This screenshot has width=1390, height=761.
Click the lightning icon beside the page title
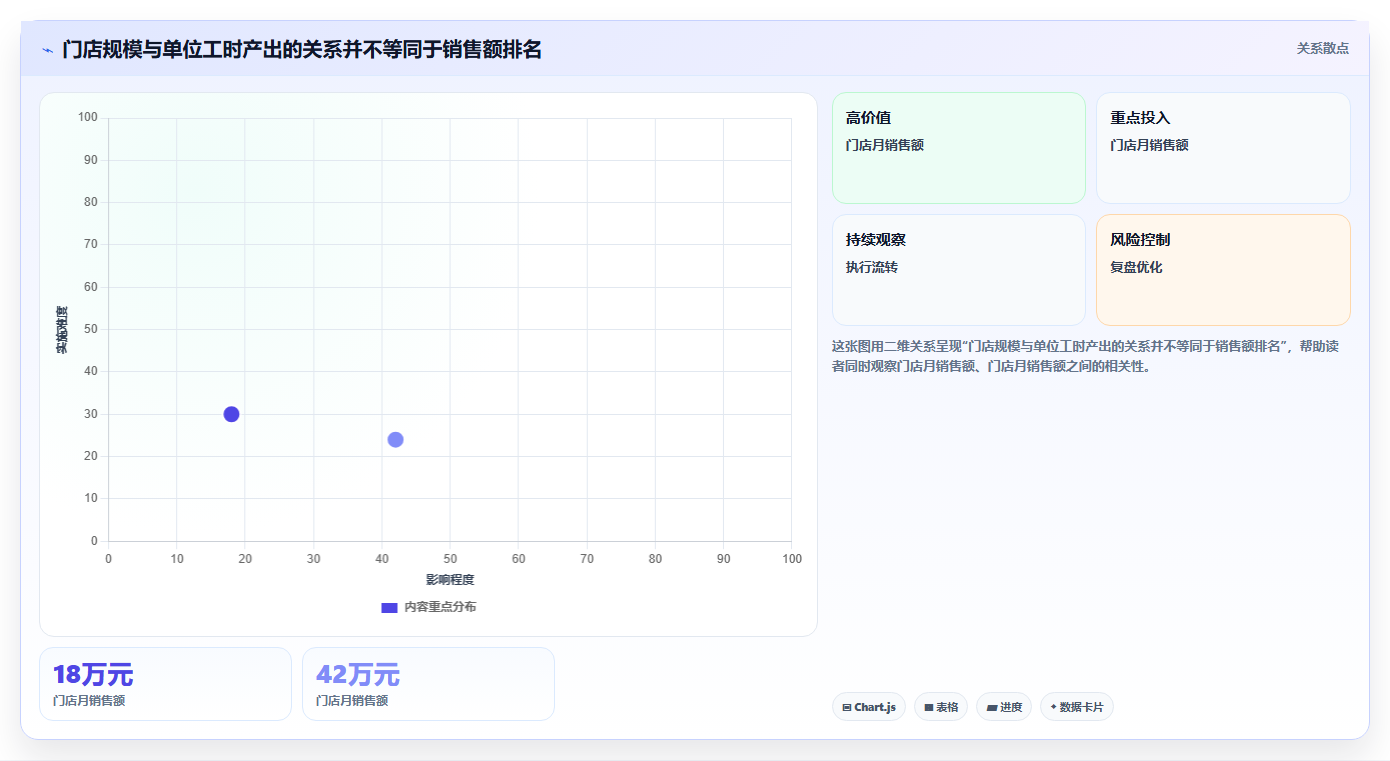[47, 50]
